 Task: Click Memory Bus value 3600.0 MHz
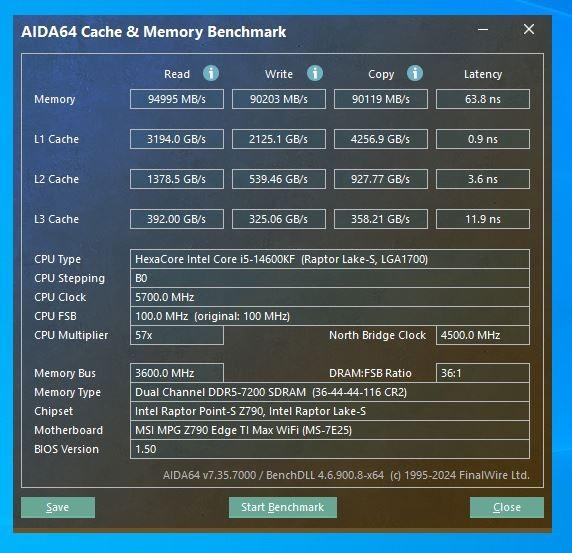point(177,373)
